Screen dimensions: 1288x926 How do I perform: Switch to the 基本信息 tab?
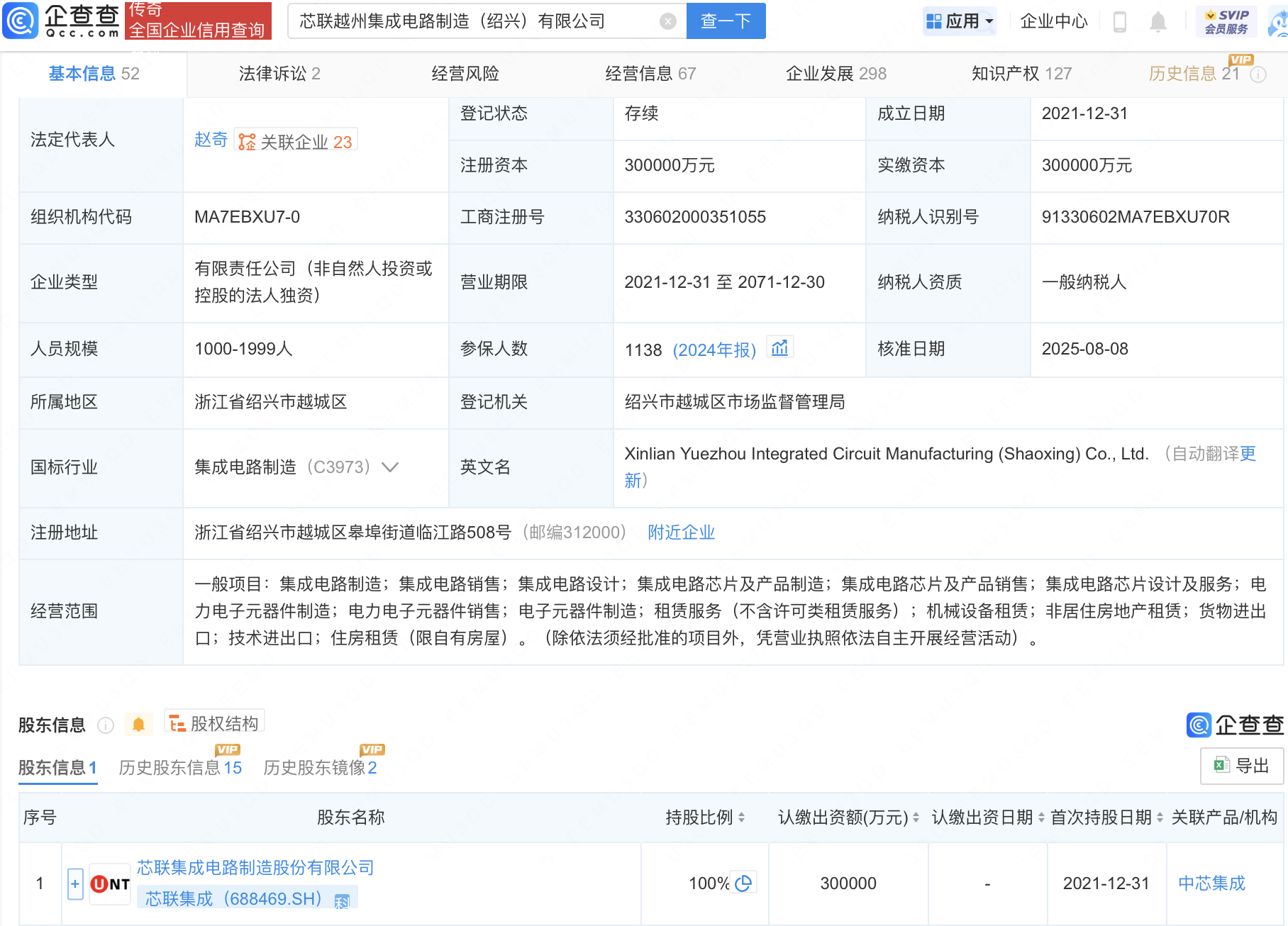pyautogui.click(x=94, y=74)
